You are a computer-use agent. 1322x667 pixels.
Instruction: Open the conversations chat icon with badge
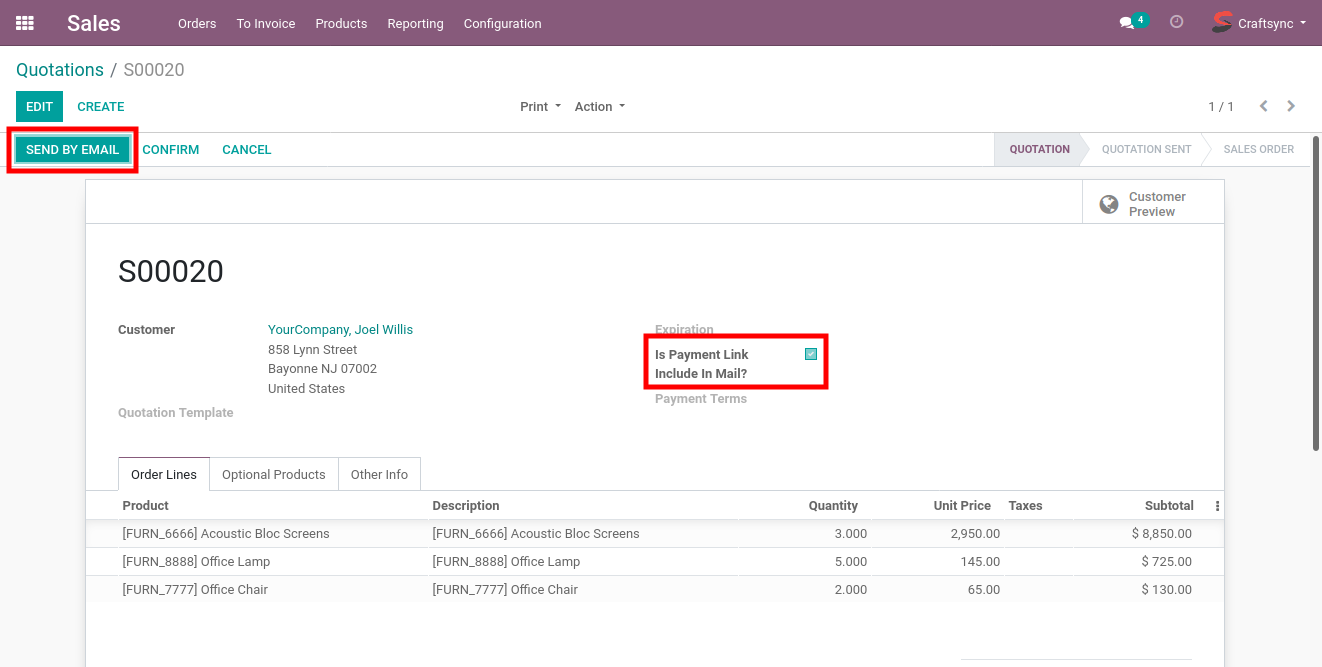(1127, 23)
